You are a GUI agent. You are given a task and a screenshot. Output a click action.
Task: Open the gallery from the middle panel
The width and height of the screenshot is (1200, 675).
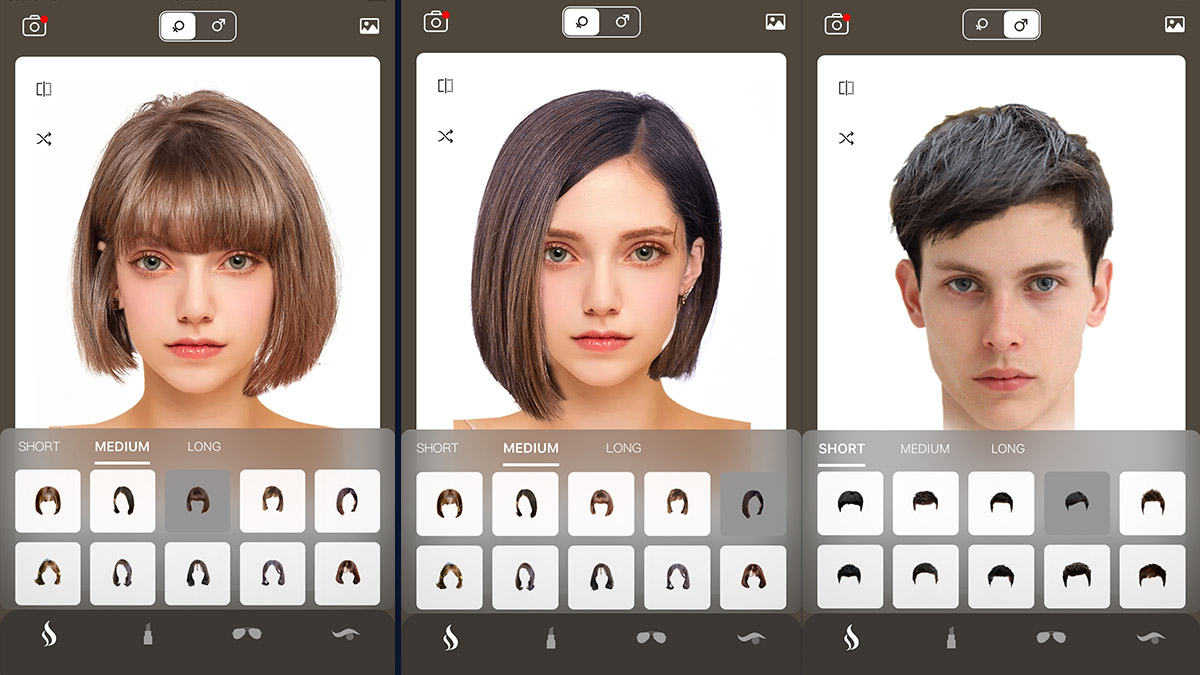(x=775, y=21)
